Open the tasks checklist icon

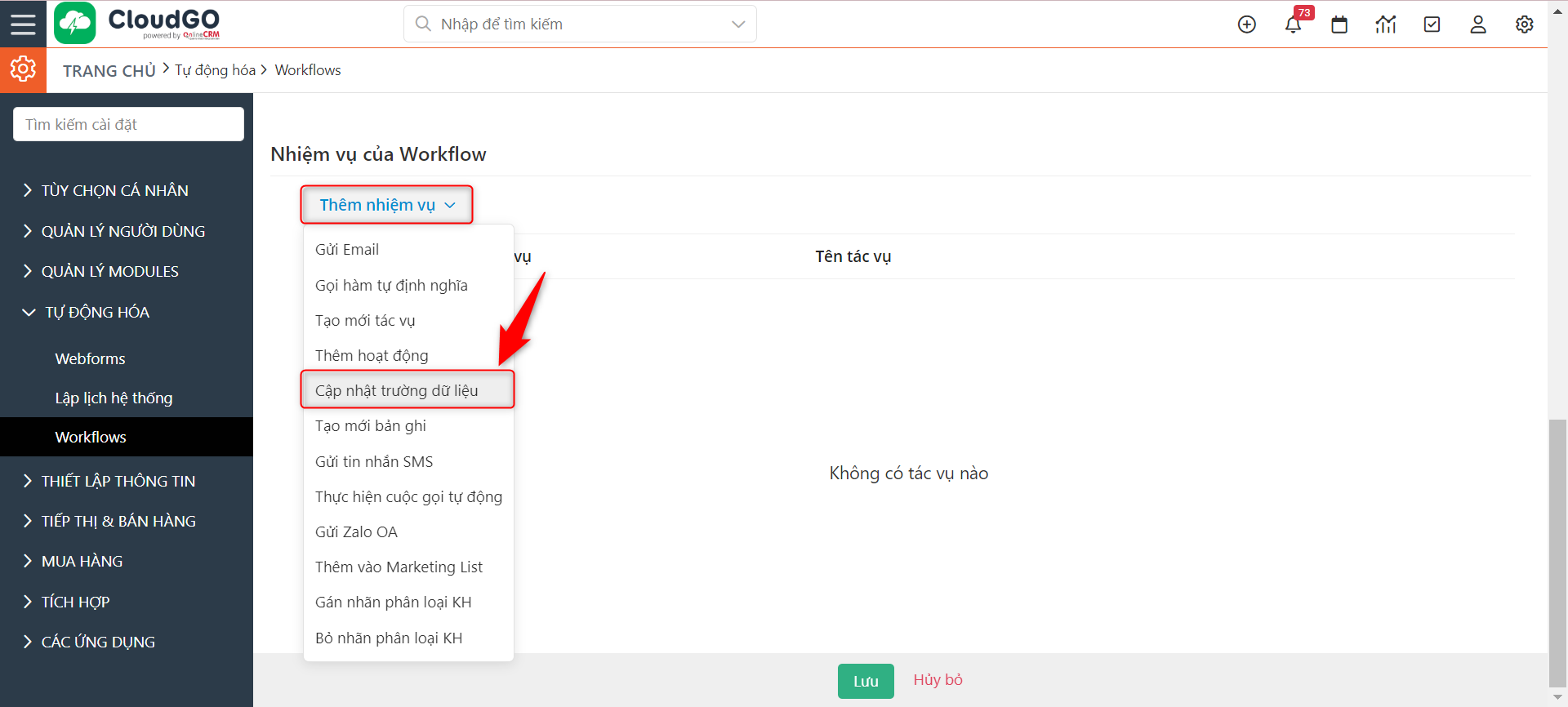1432,24
